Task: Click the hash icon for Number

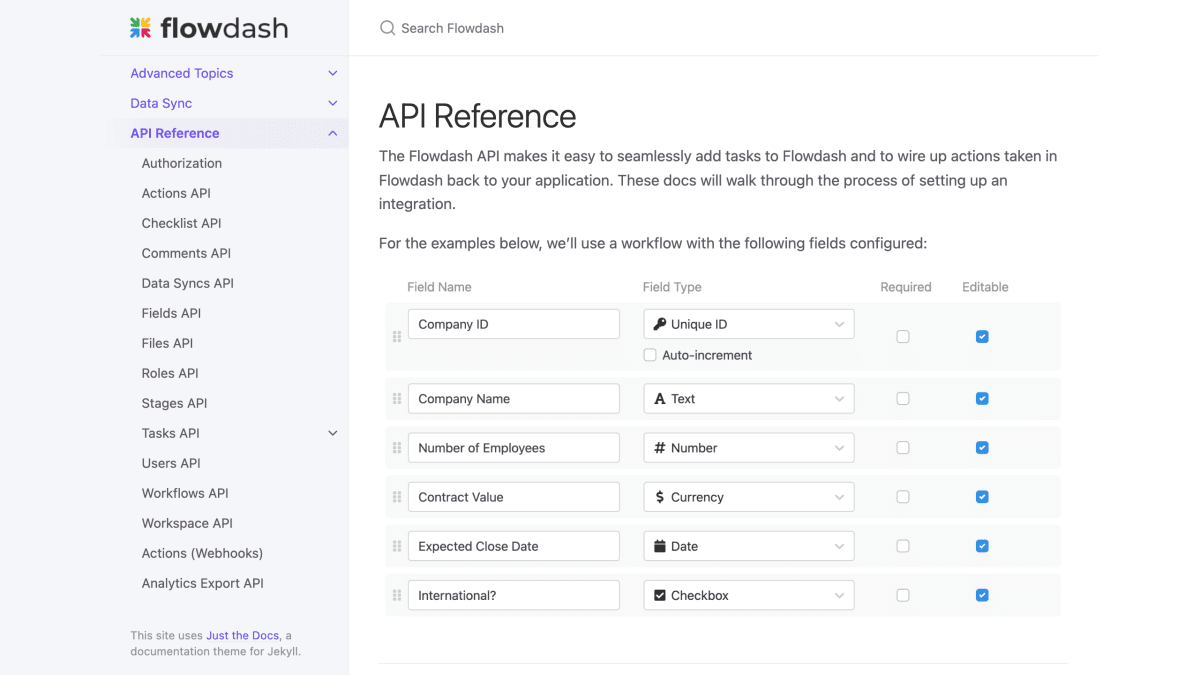Action: [x=660, y=448]
